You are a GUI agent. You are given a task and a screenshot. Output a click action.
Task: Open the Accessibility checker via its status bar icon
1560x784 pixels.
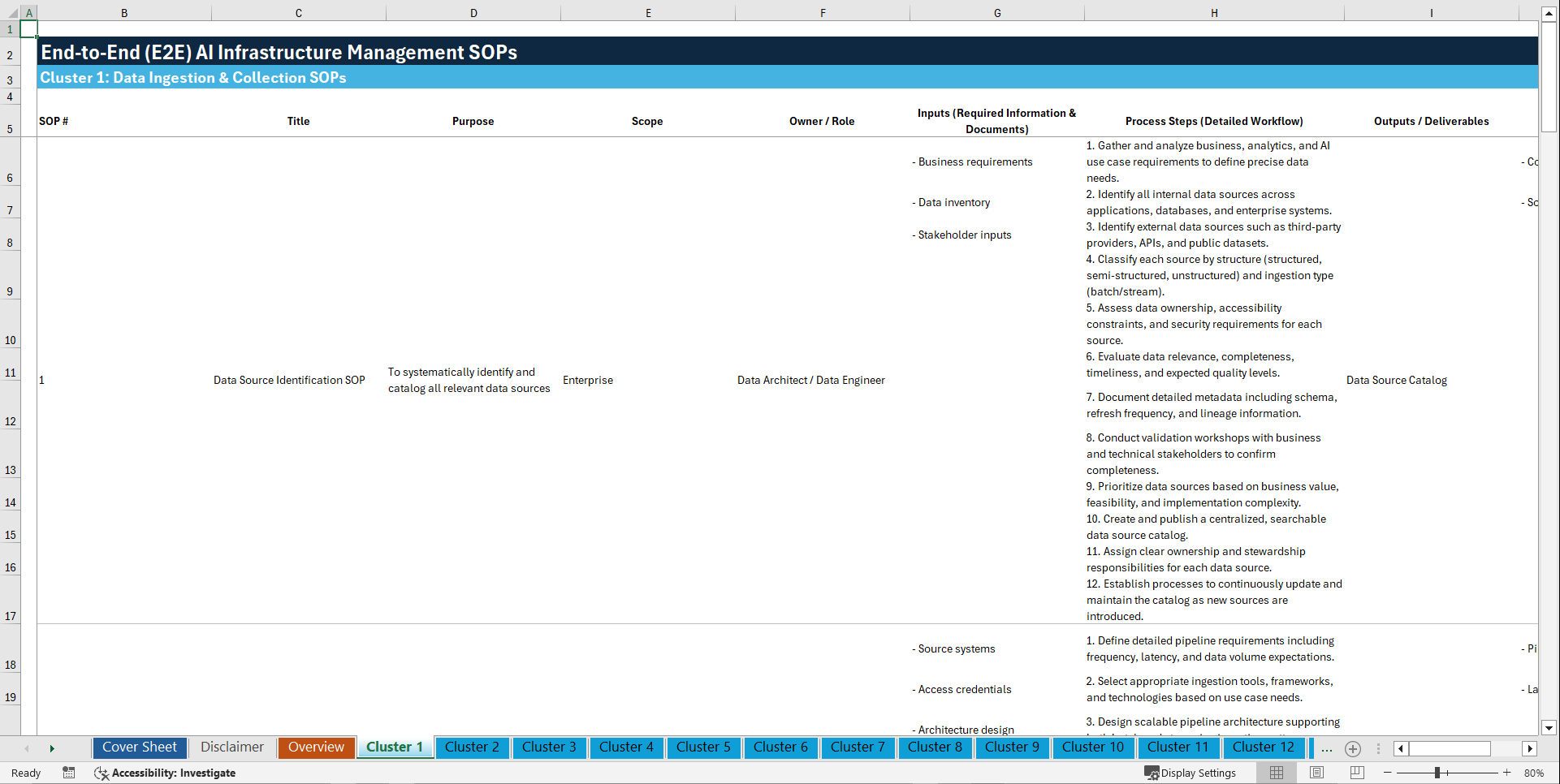pos(102,773)
